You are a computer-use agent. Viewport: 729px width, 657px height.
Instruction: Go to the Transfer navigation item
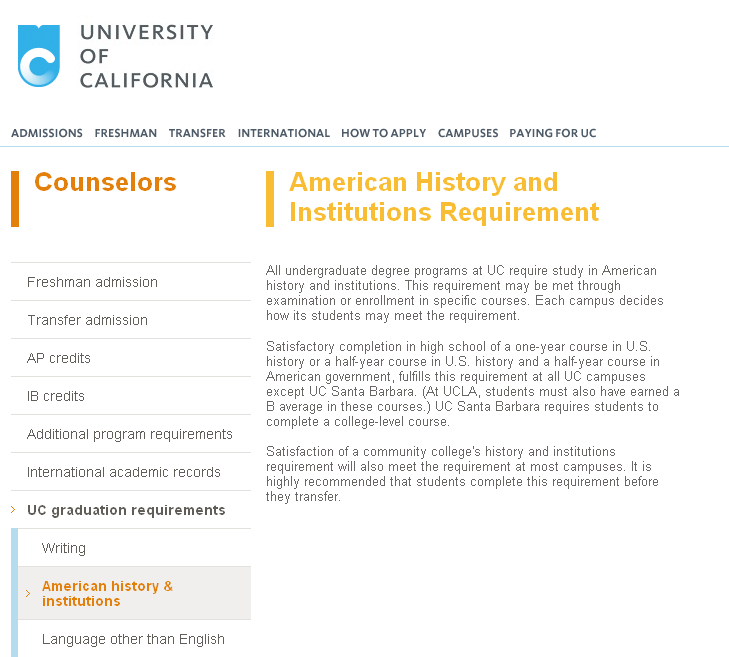coord(197,133)
